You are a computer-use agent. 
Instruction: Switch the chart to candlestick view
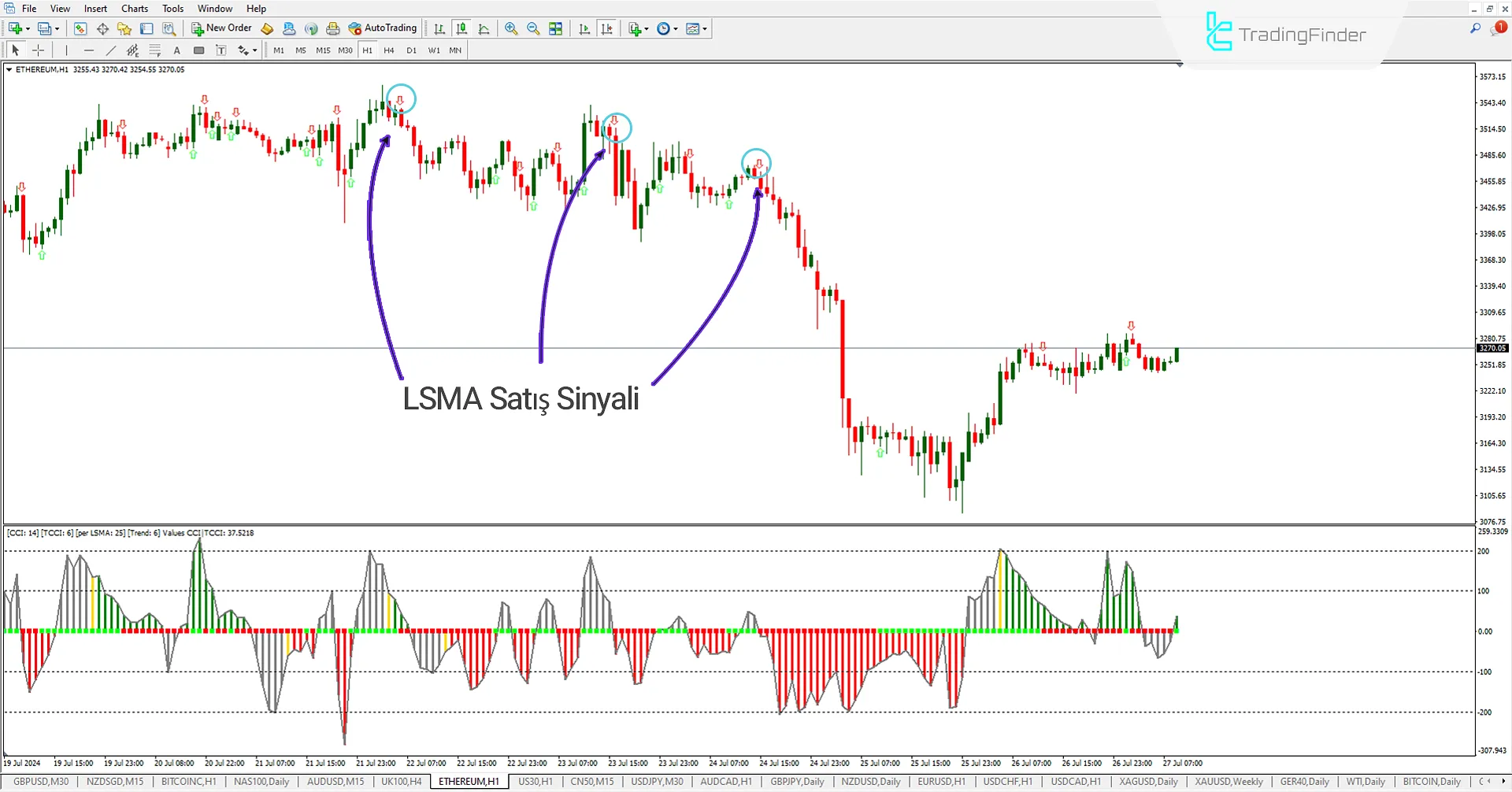[x=462, y=28]
